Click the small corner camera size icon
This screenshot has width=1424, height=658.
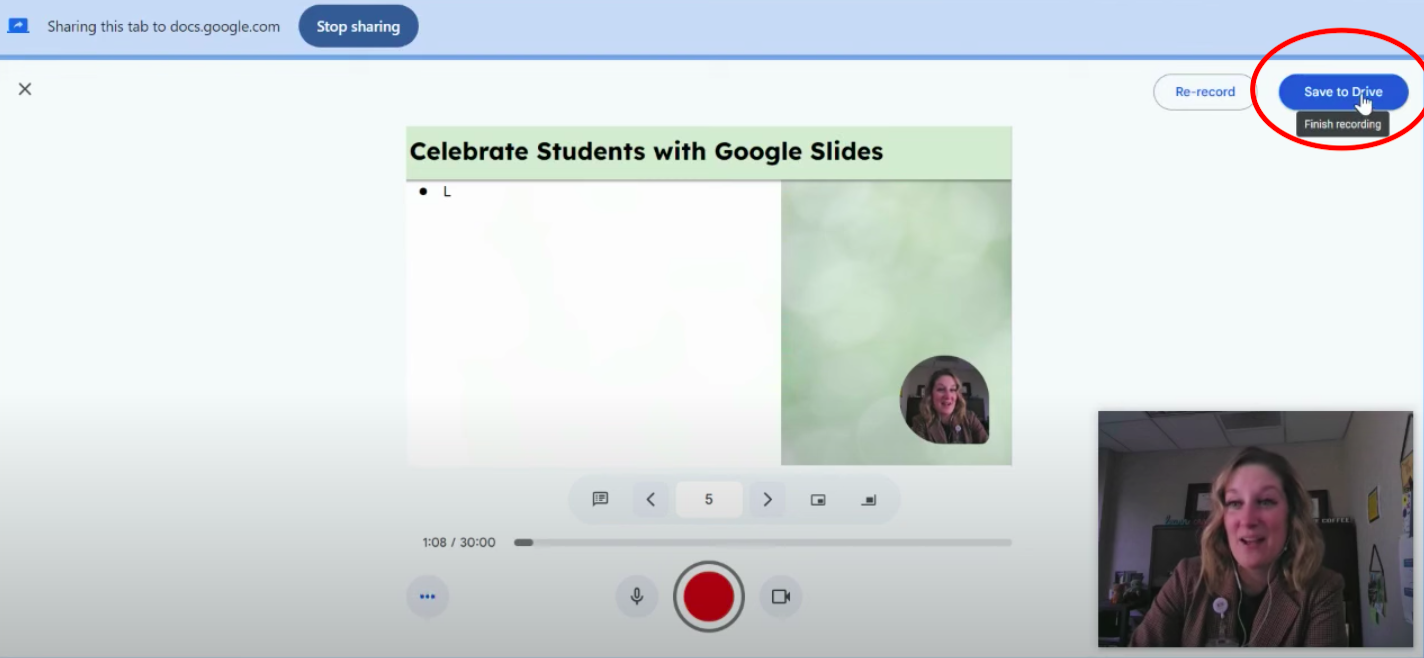[869, 499]
